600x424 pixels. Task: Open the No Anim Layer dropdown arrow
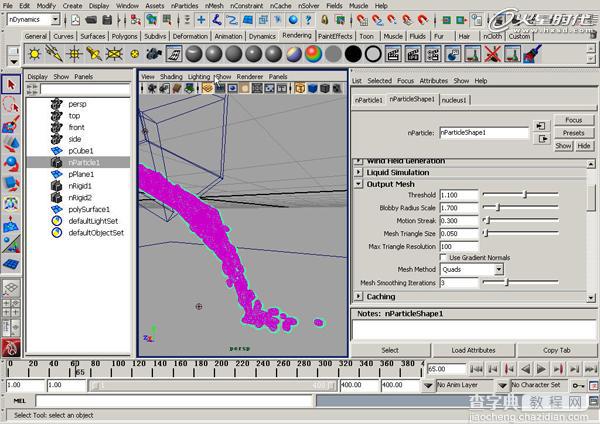click(428, 385)
